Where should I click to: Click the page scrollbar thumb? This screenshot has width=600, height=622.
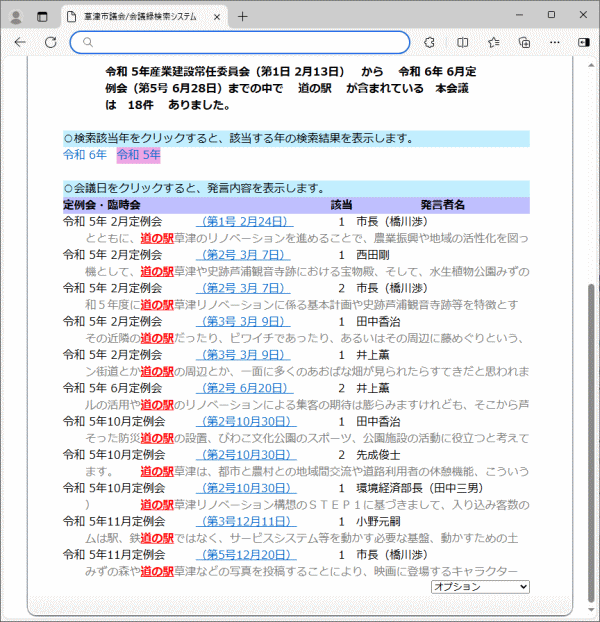(591, 443)
